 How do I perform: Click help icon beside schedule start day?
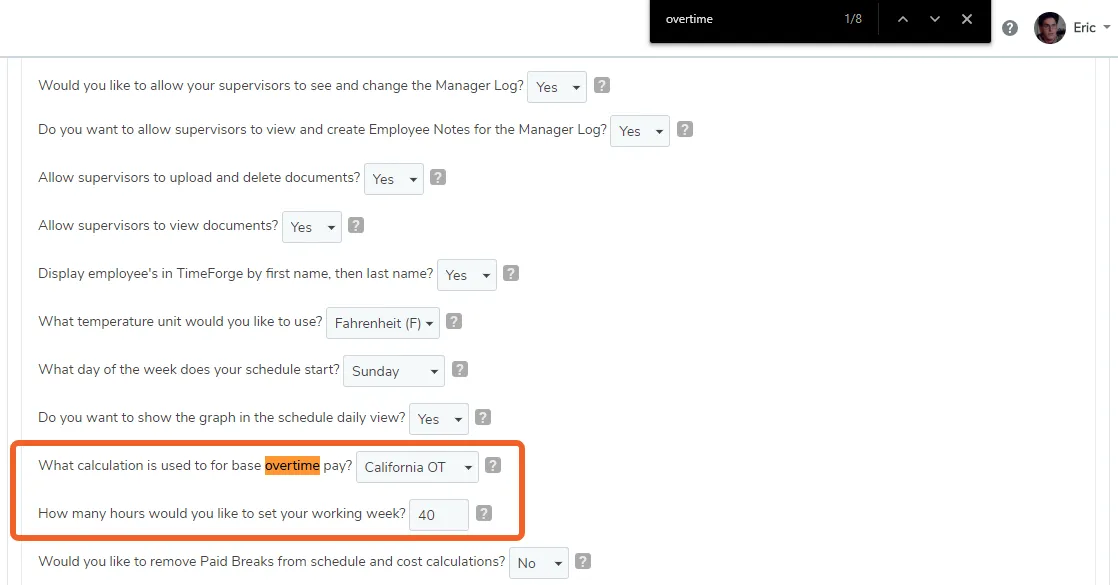pyautogui.click(x=460, y=370)
